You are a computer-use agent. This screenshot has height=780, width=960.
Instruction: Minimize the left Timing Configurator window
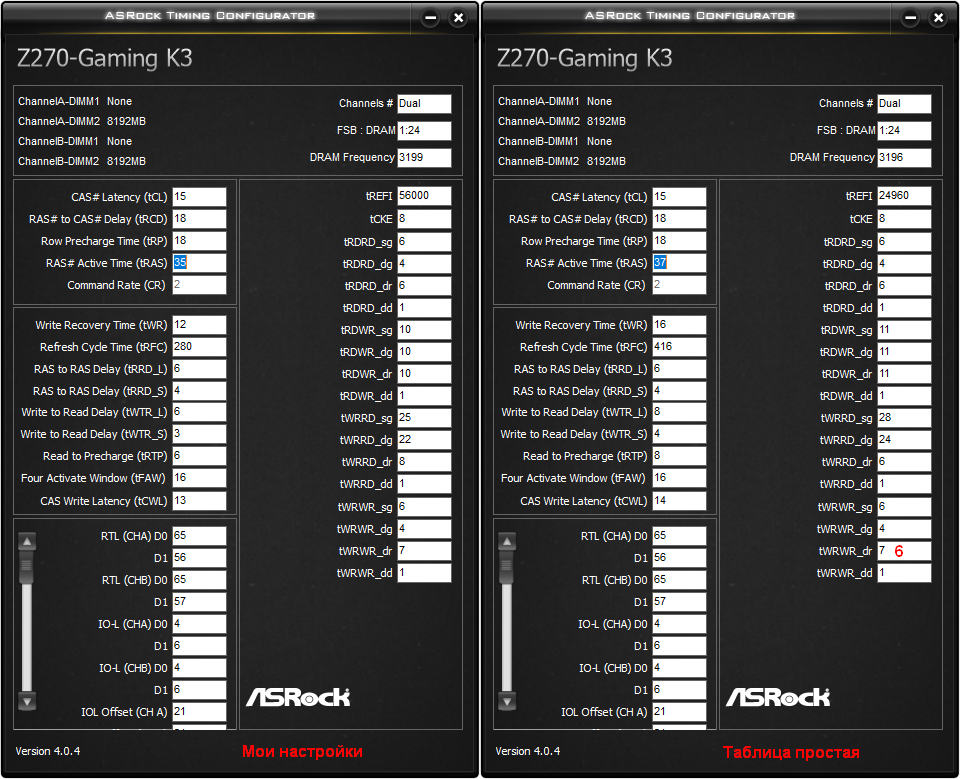[x=430, y=18]
